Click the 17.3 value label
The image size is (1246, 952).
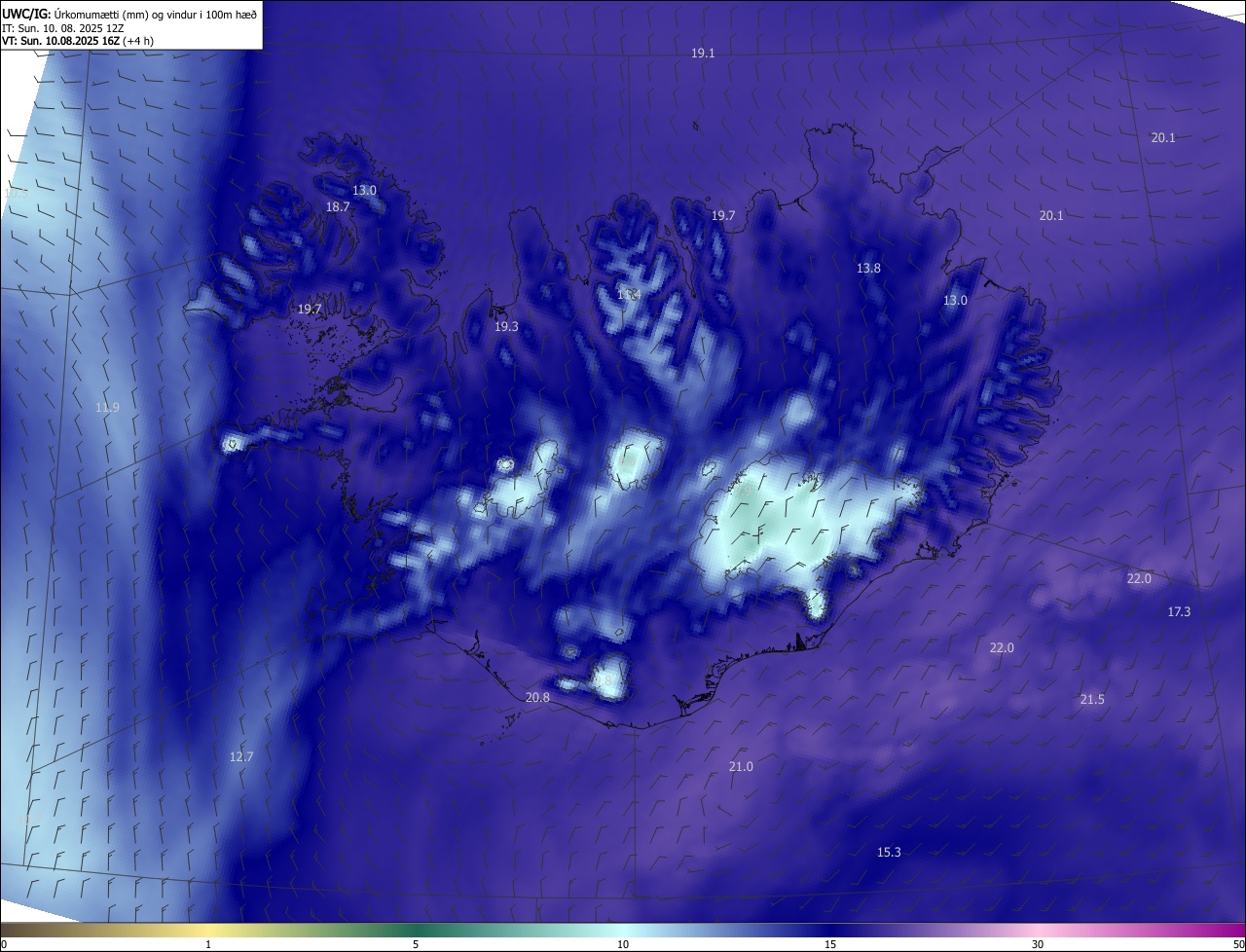click(x=1179, y=612)
